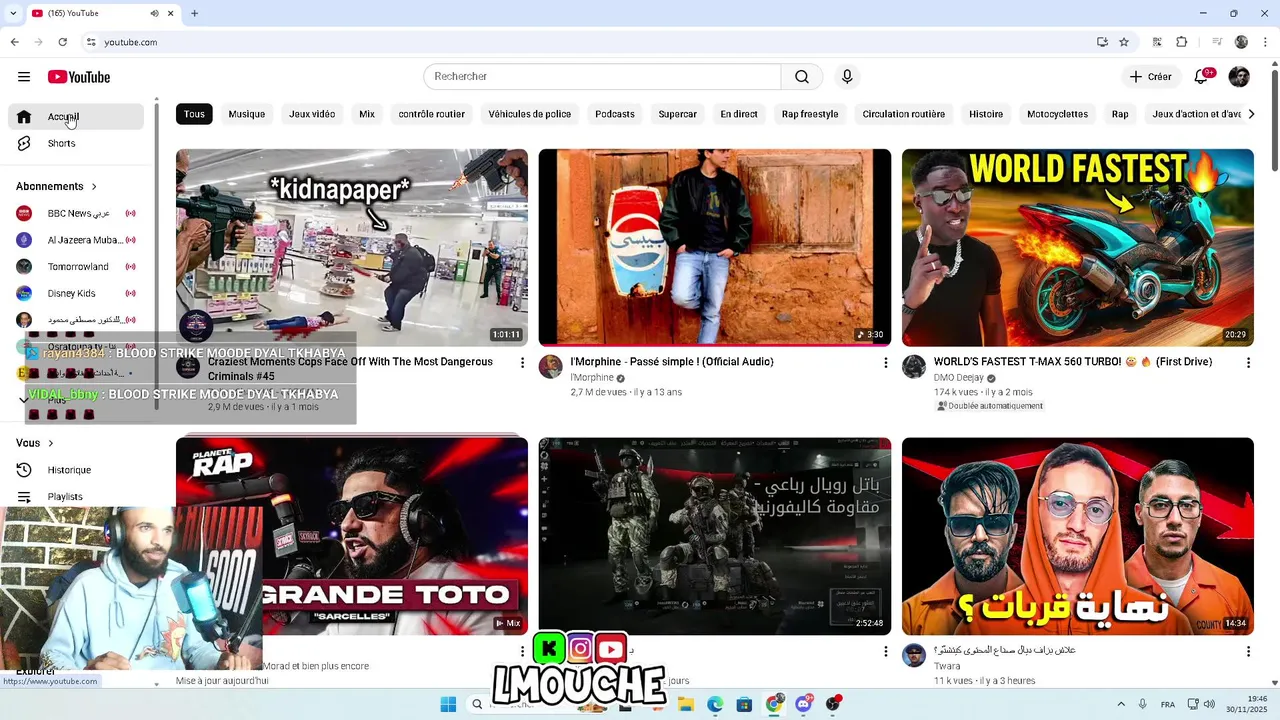Screen dimensions: 1280x720
Task: Expand the Vous section
Action: pyautogui.click(x=35, y=443)
